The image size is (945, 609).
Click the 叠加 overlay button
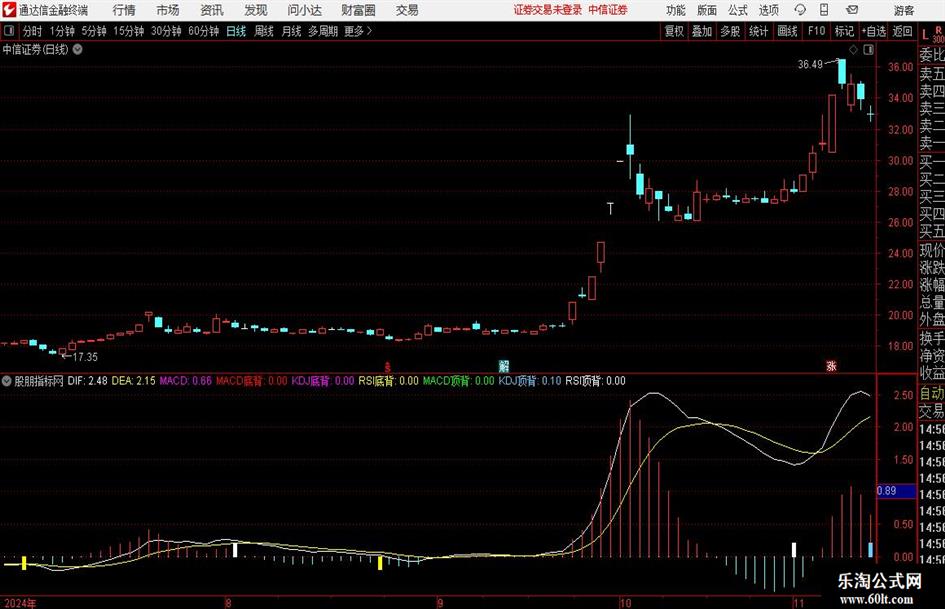[x=702, y=31]
